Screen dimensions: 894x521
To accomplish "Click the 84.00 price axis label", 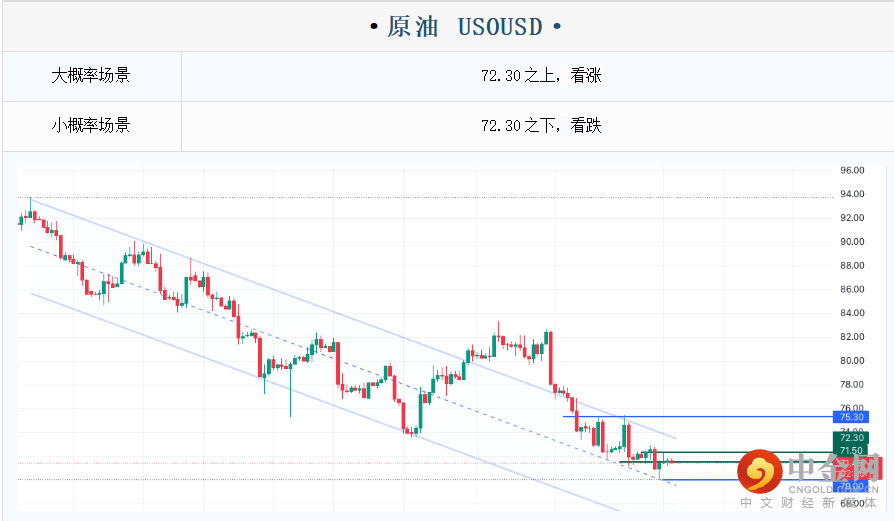I will tap(852, 313).
